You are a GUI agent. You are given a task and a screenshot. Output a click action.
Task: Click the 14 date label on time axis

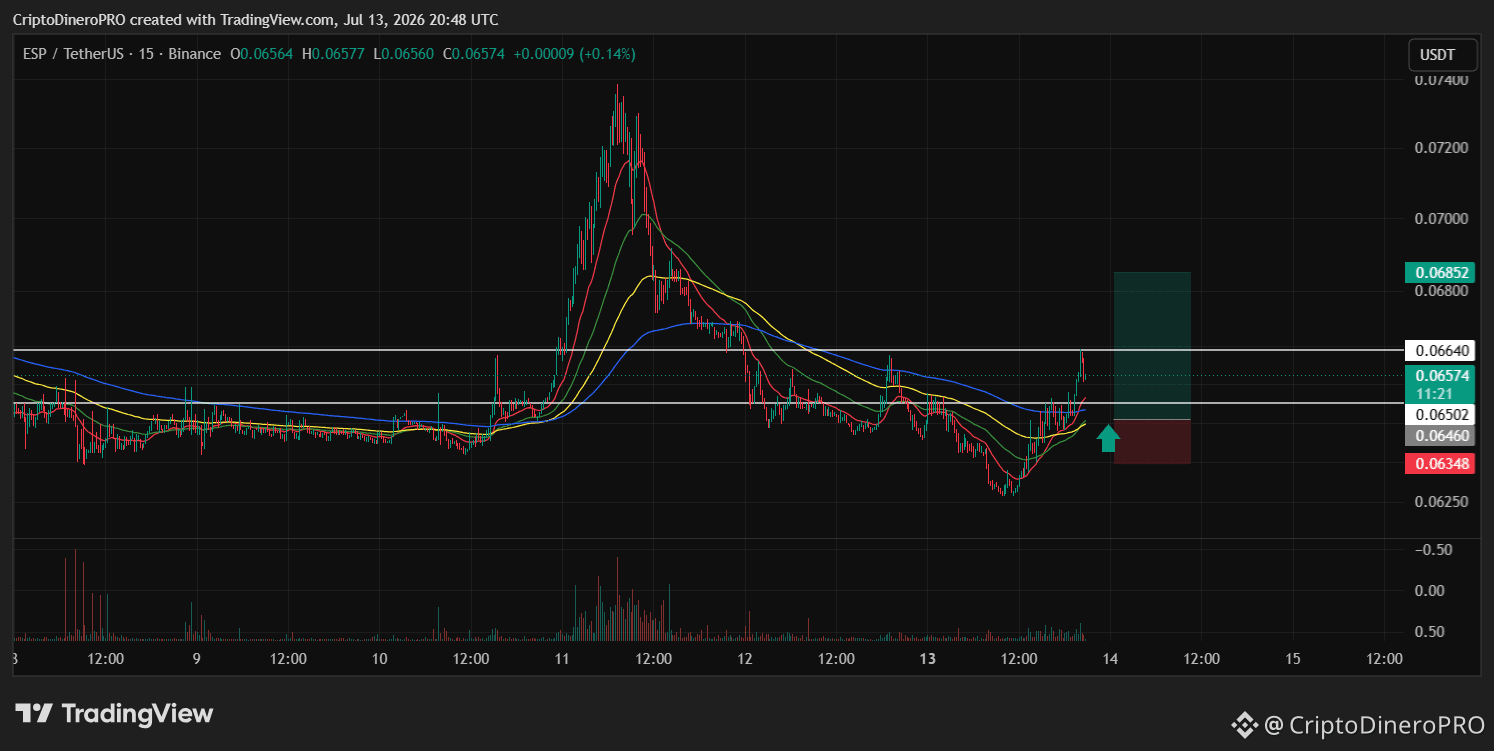(1110, 659)
